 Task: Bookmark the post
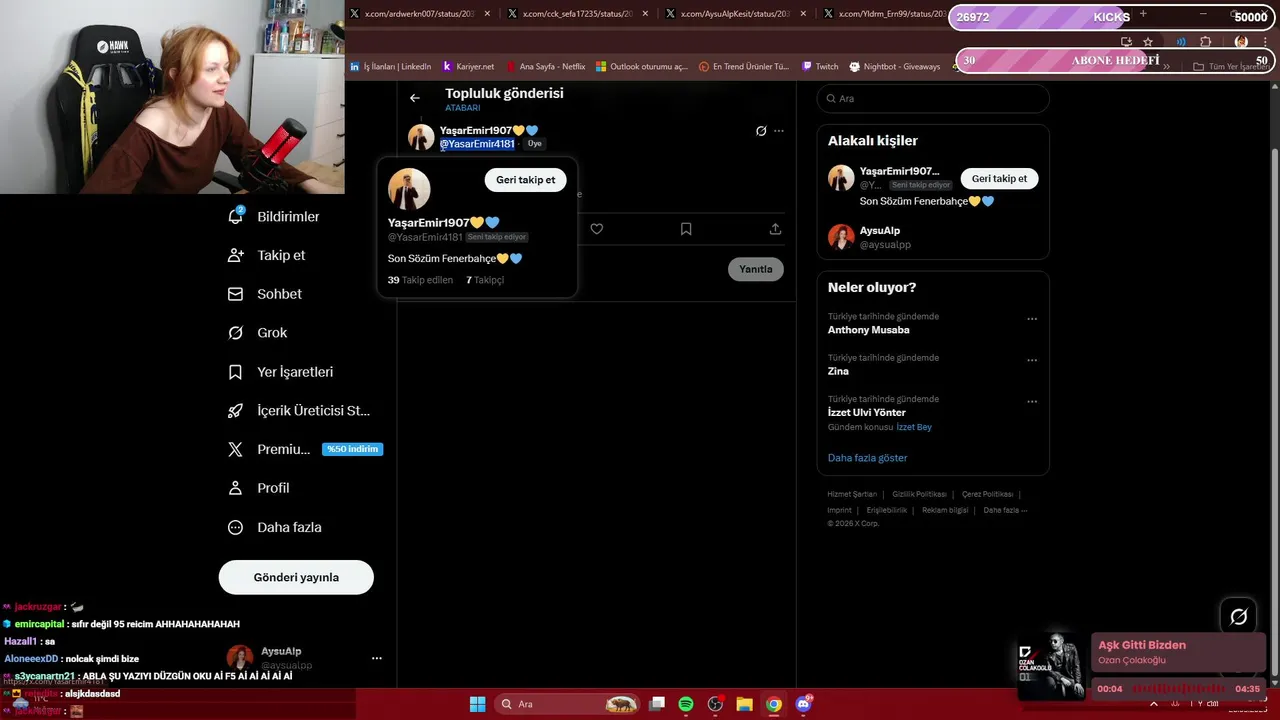tap(686, 229)
